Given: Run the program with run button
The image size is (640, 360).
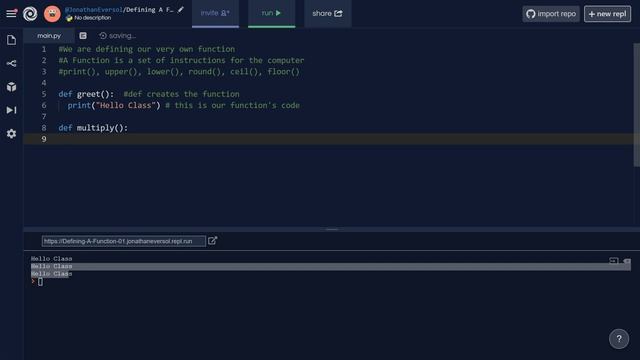Looking at the screenshot, I should (x=271, y=13).
